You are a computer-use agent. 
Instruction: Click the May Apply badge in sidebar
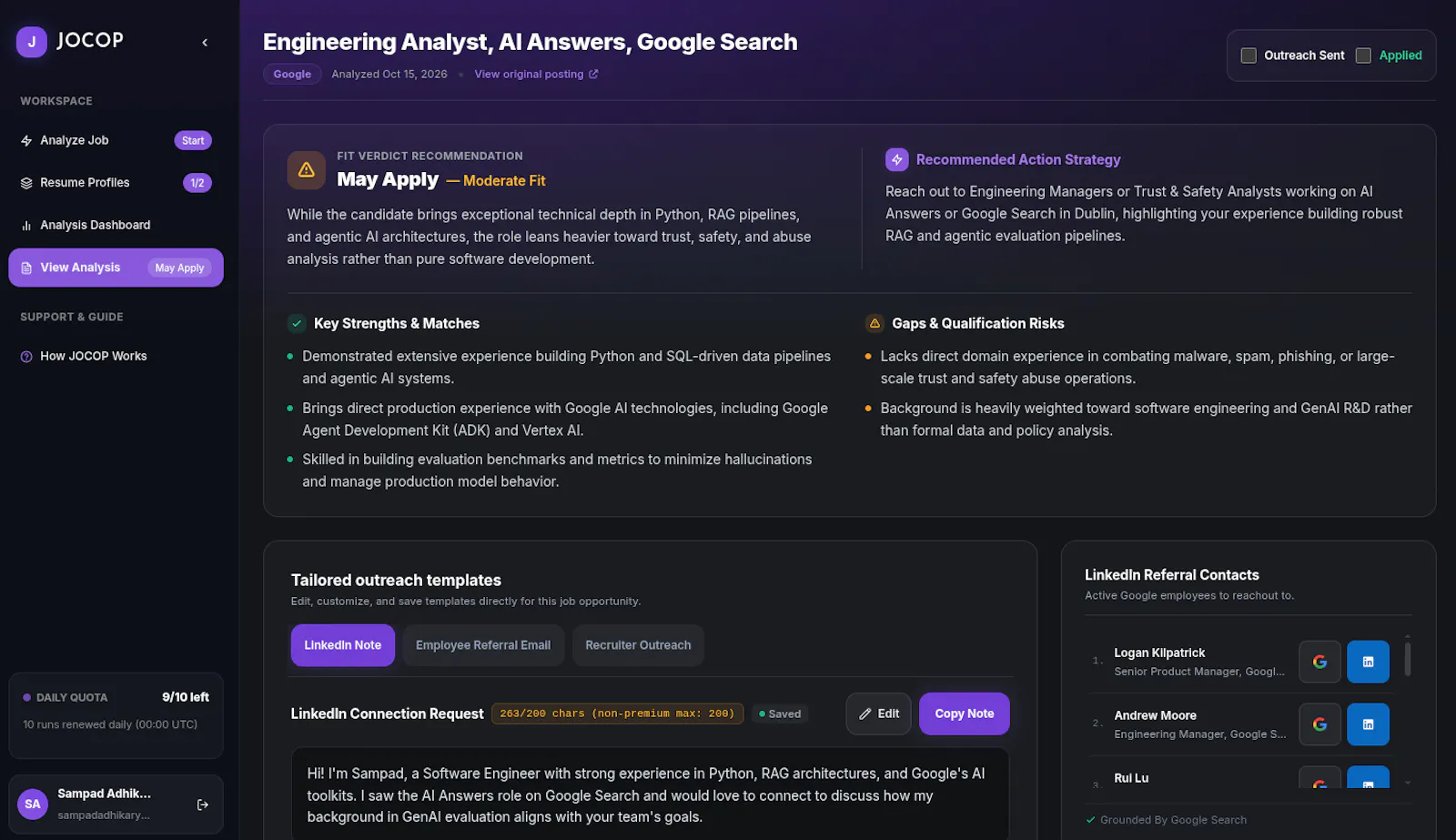coord(179,268)
